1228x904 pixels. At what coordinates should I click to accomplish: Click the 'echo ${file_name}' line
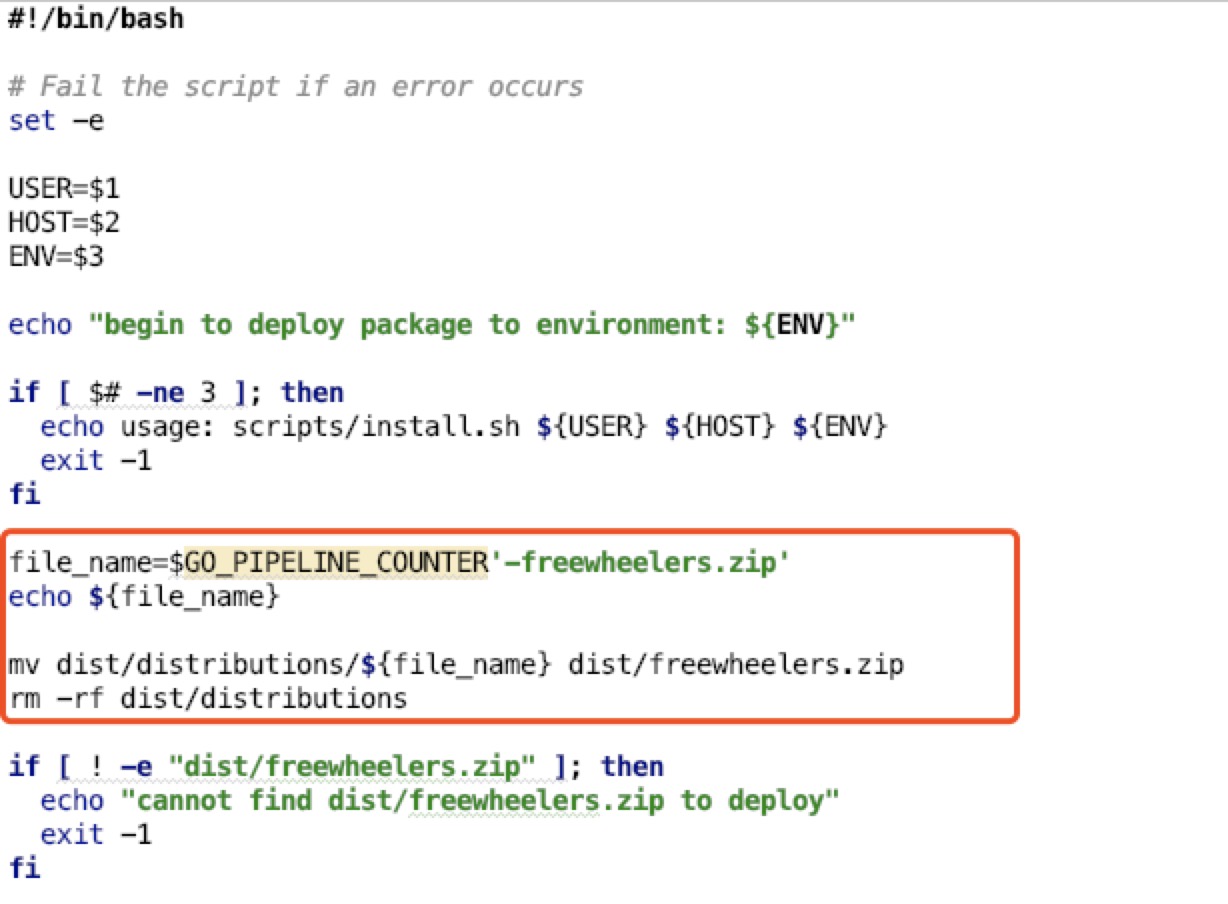point(144,597)
